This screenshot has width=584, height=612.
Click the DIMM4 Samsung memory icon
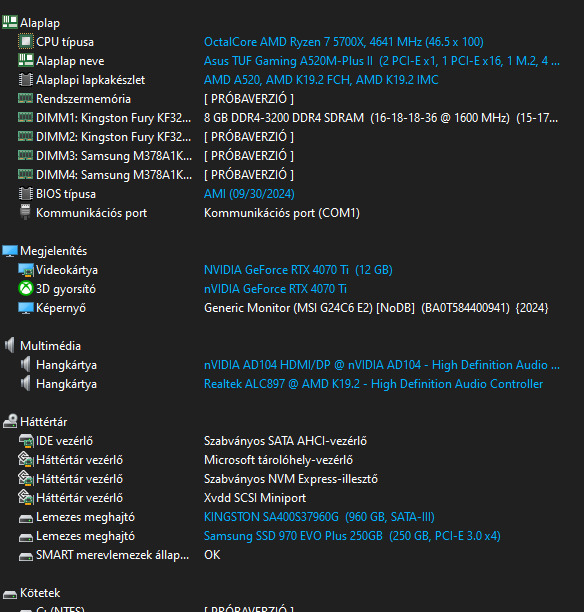click(x=26, y=174)
